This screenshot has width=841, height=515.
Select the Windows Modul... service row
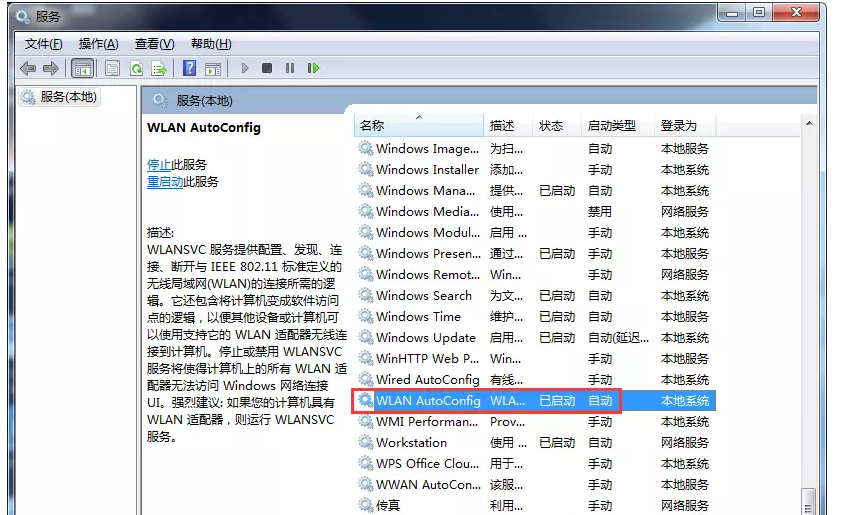point(534,232)
